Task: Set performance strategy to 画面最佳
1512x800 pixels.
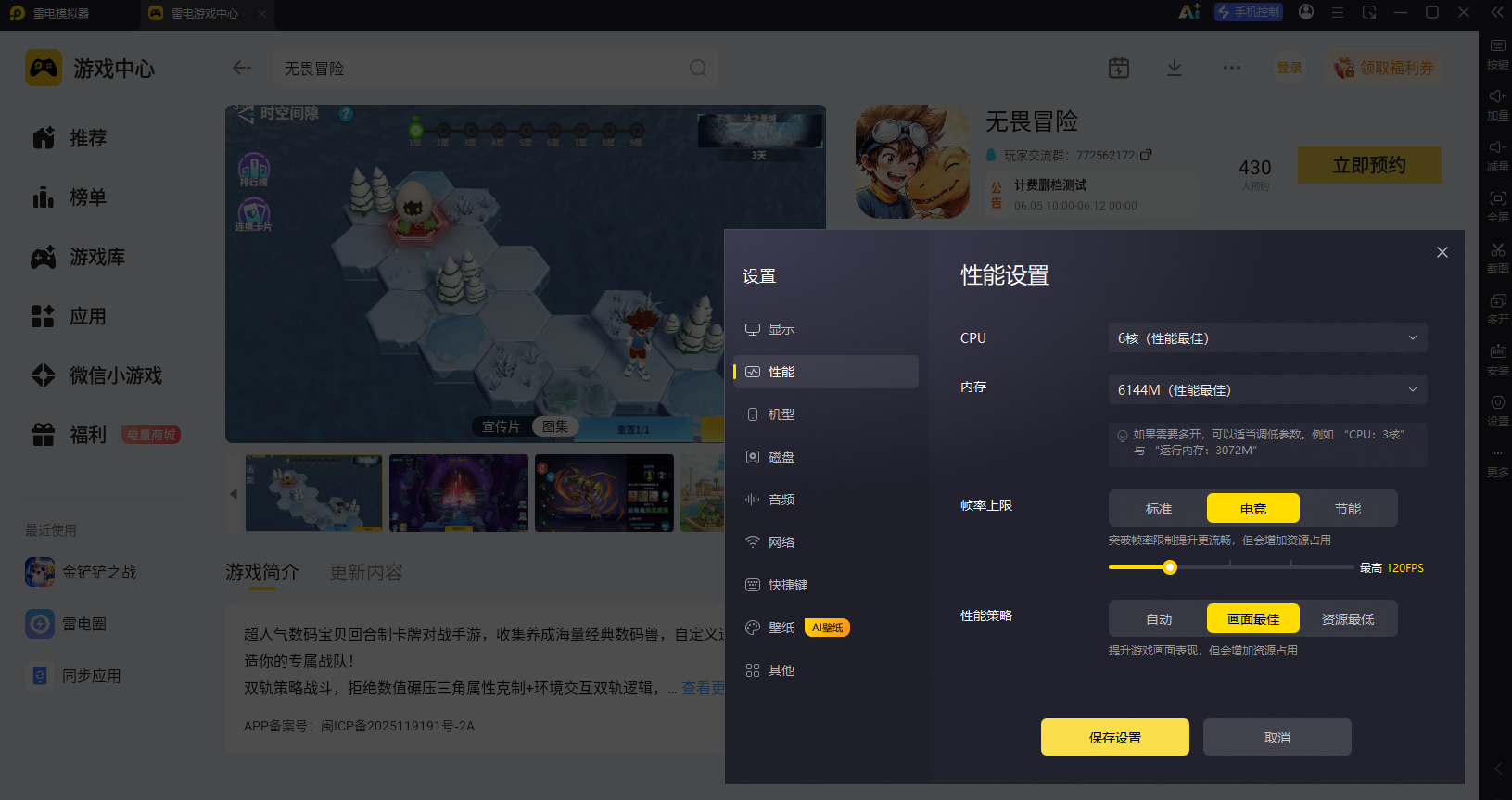Action: point(1253,619)
